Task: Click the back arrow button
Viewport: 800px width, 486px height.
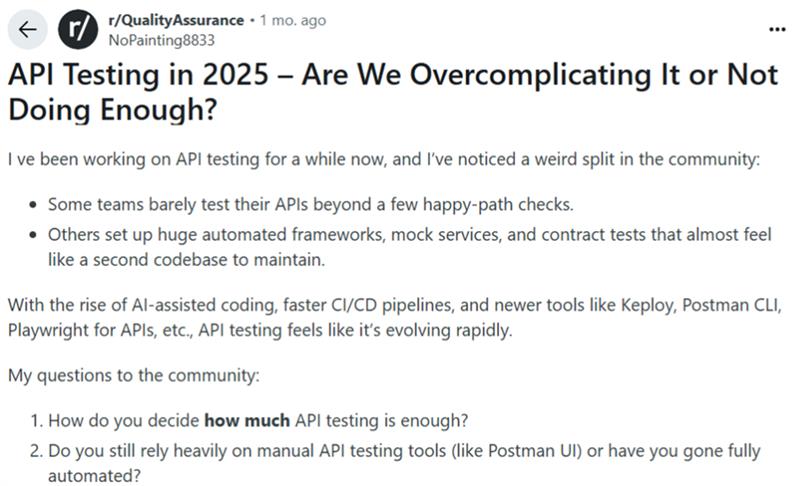Action: coord(27,30)
